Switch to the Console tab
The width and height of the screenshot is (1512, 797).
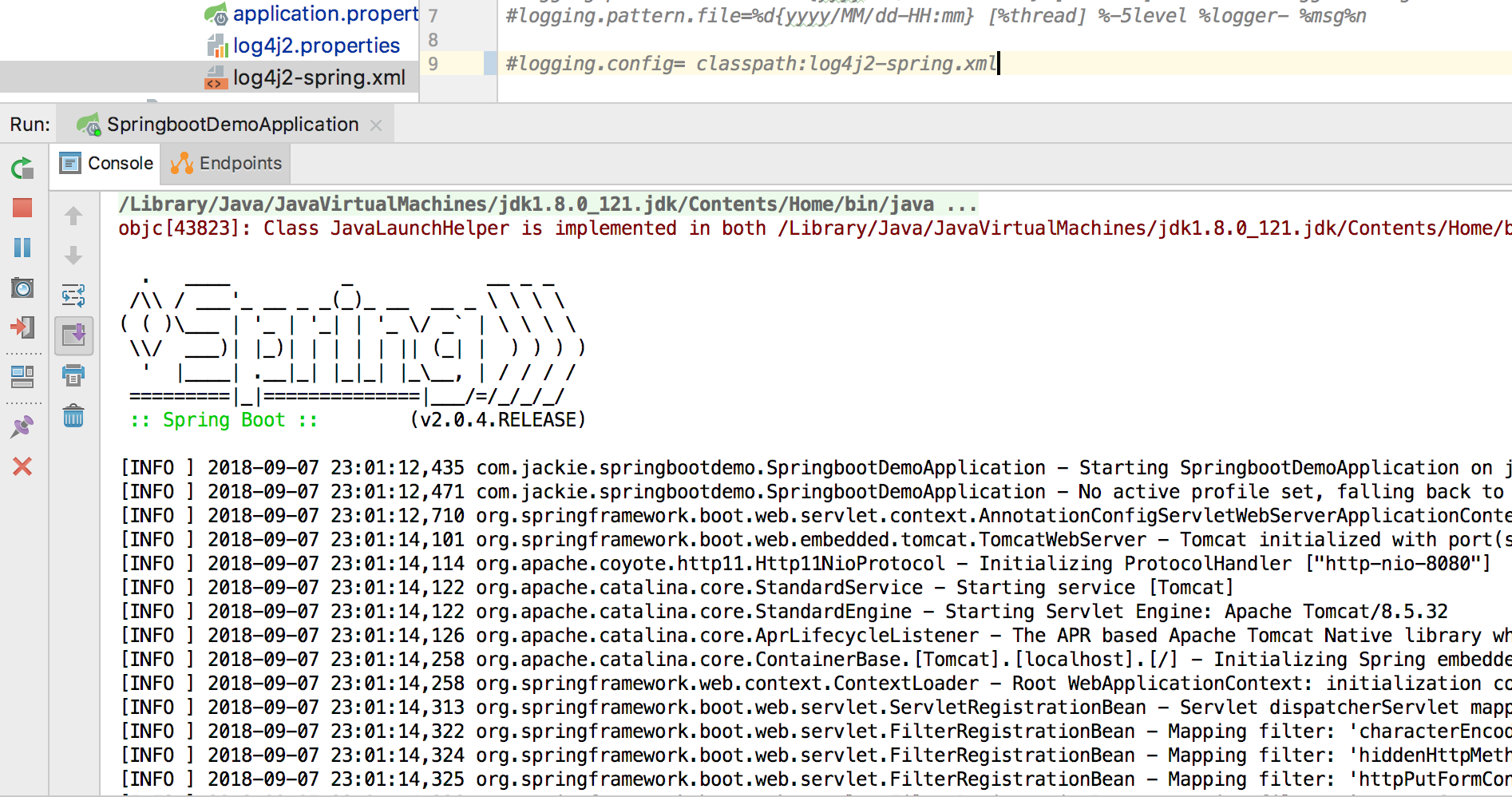point(106,163)
